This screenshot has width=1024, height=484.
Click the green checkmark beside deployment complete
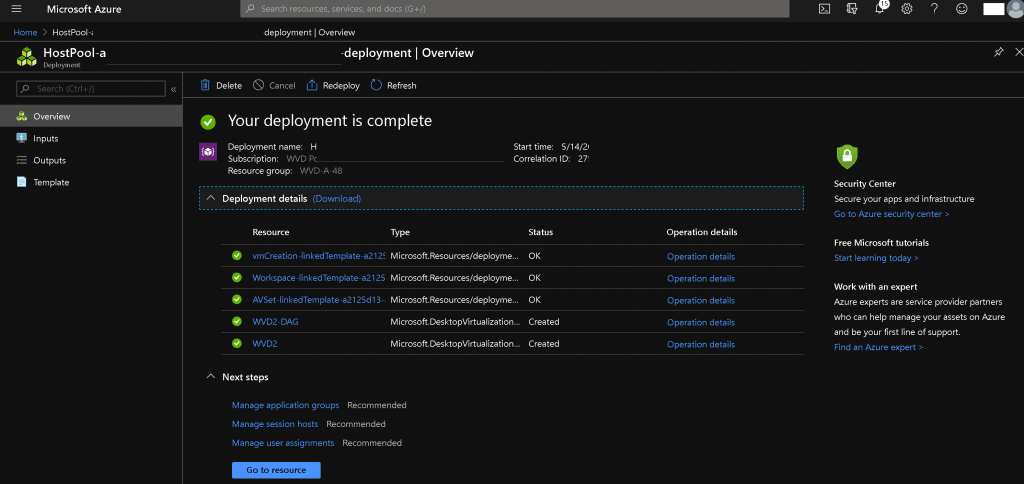pyautogui.click(x=208, y=121)
